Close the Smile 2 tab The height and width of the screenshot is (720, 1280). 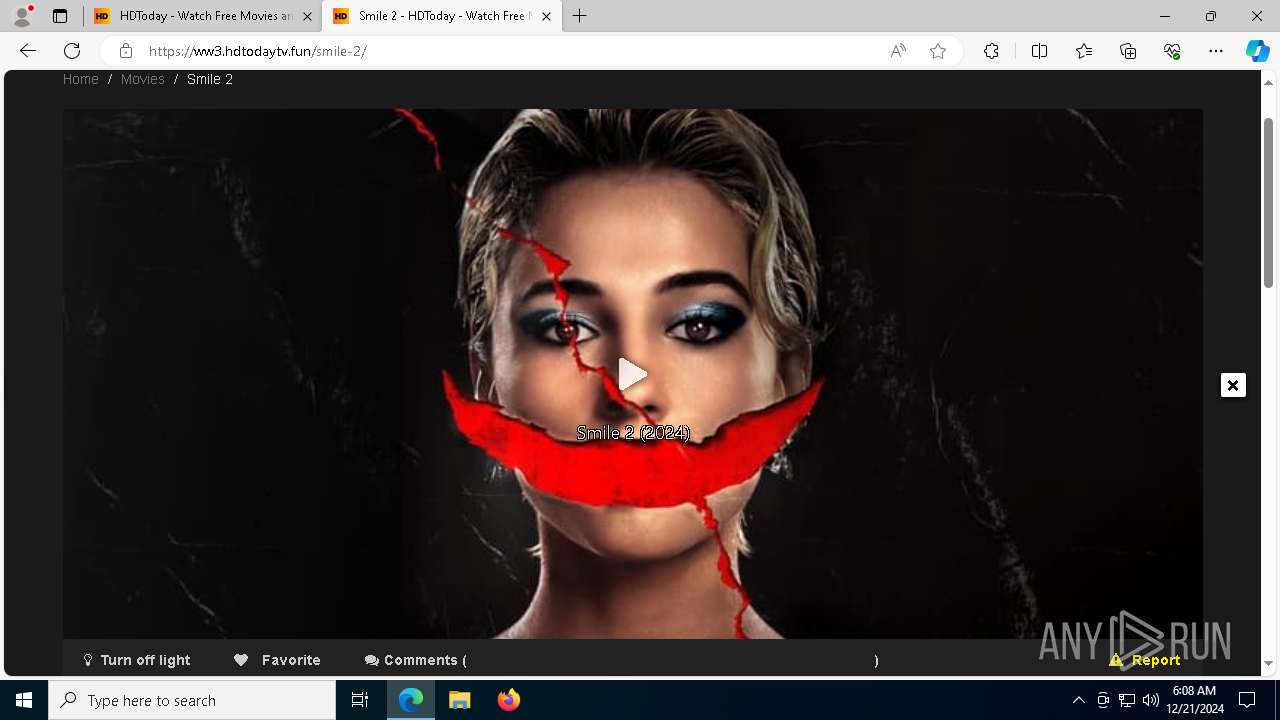point(546,16)
